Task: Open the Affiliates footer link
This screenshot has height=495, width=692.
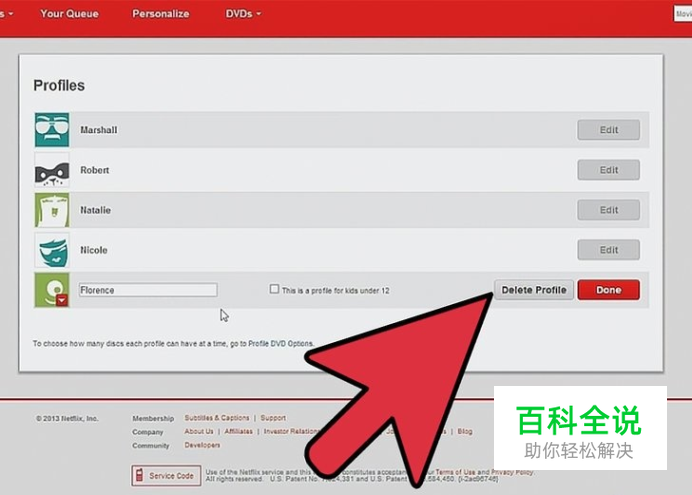Action: point(238,431)
